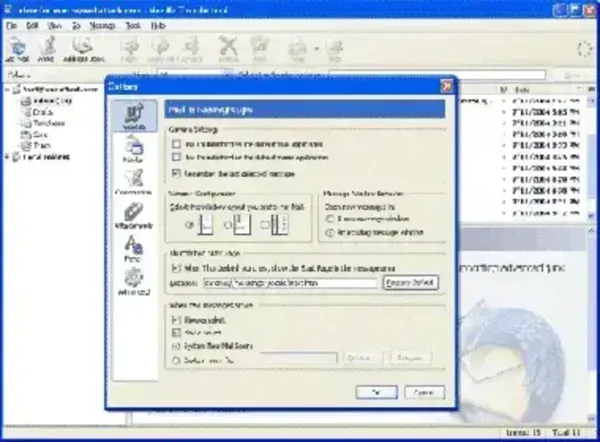Open the Drafts folder in folder pane
600x442 pixels.
pos(38,112)
